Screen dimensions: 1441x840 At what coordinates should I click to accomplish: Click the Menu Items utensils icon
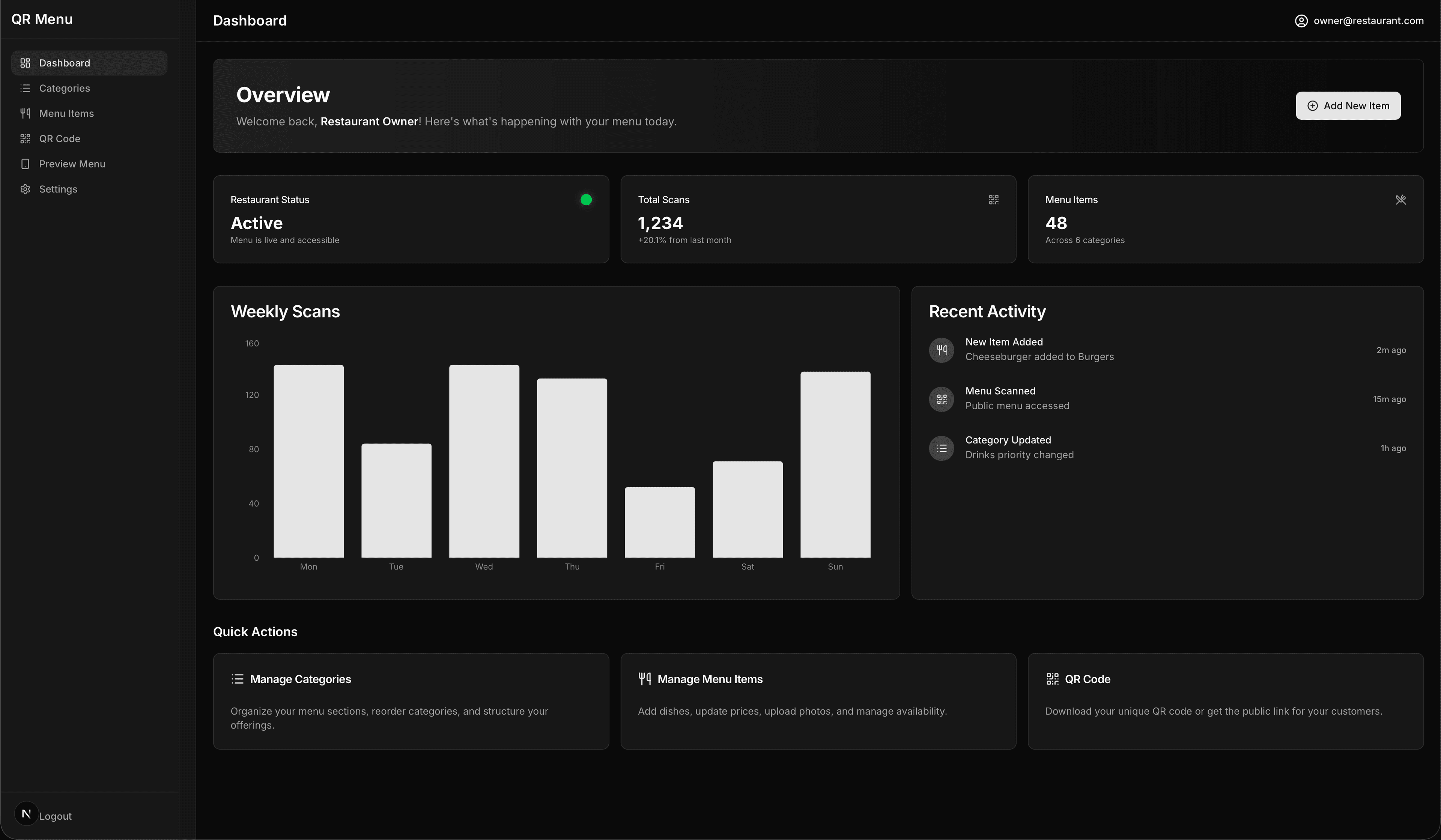pyautogui.click(x=25, y=113)
